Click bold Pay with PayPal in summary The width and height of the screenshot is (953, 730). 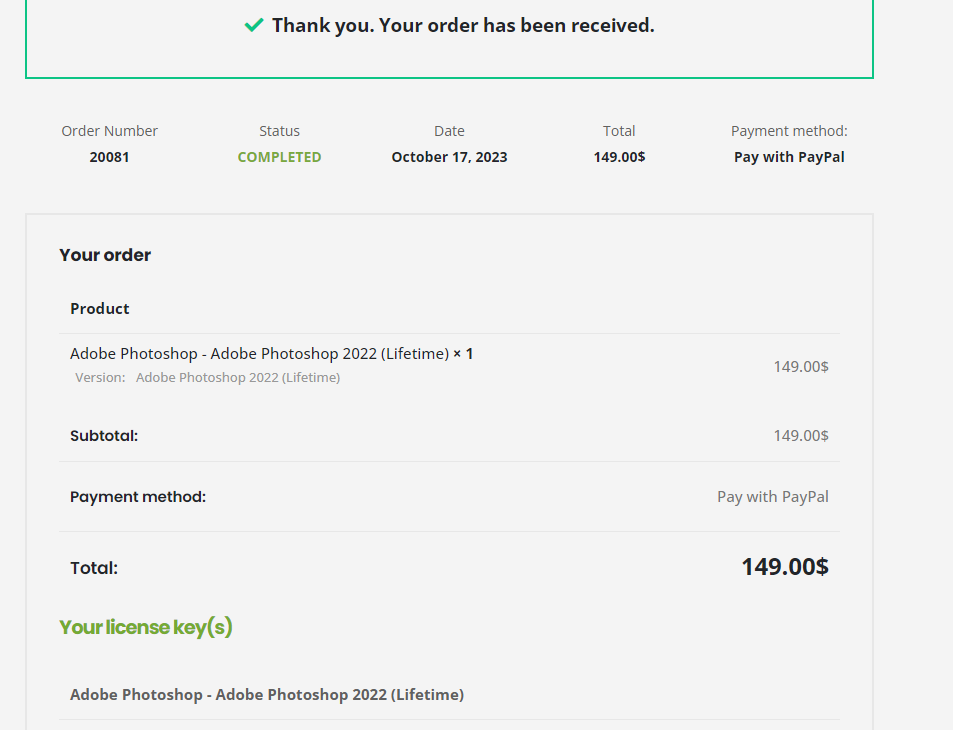pyautogui.click(x=789, y=157)
